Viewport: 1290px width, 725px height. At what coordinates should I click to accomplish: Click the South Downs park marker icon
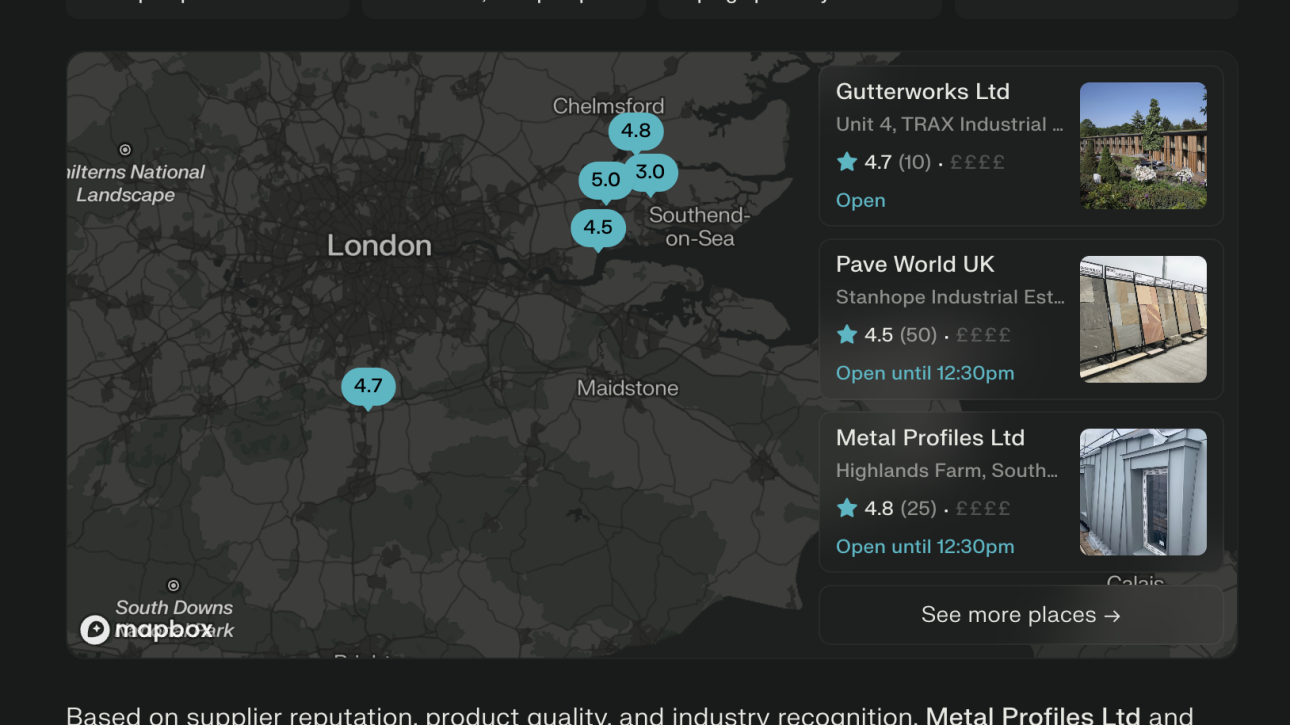tap(173, 585)
